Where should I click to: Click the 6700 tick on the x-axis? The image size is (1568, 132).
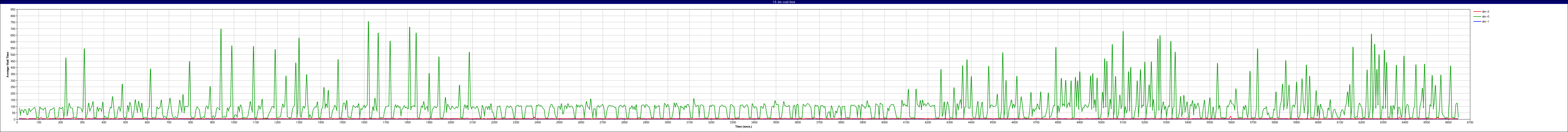[1469, 122]
